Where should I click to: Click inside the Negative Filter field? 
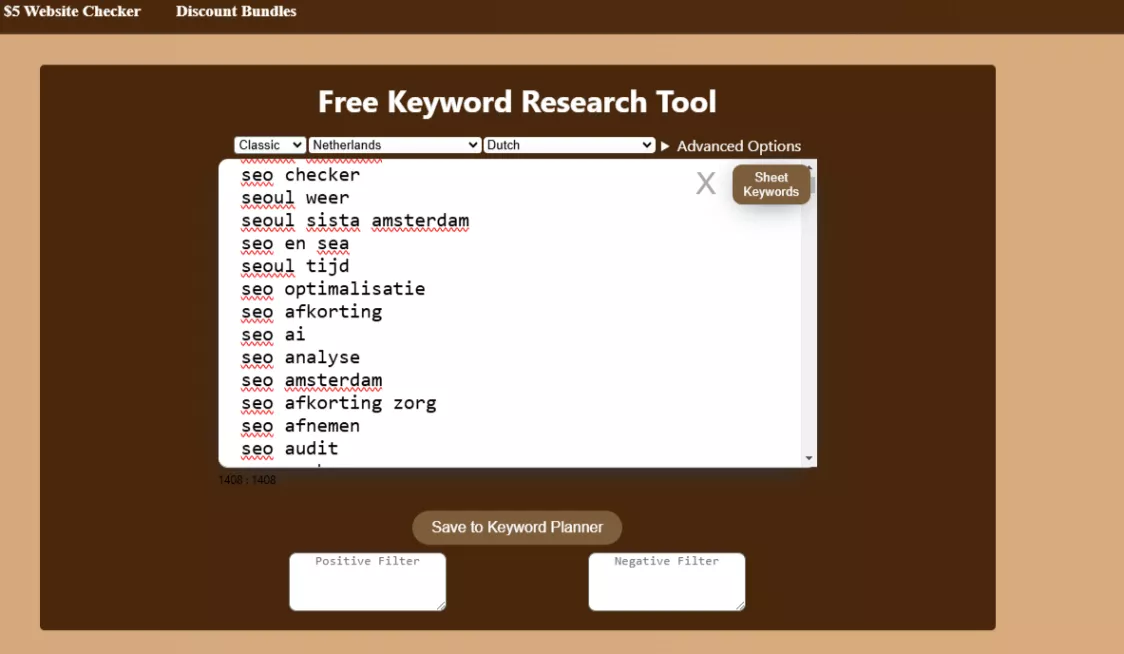tap(666, 585)
